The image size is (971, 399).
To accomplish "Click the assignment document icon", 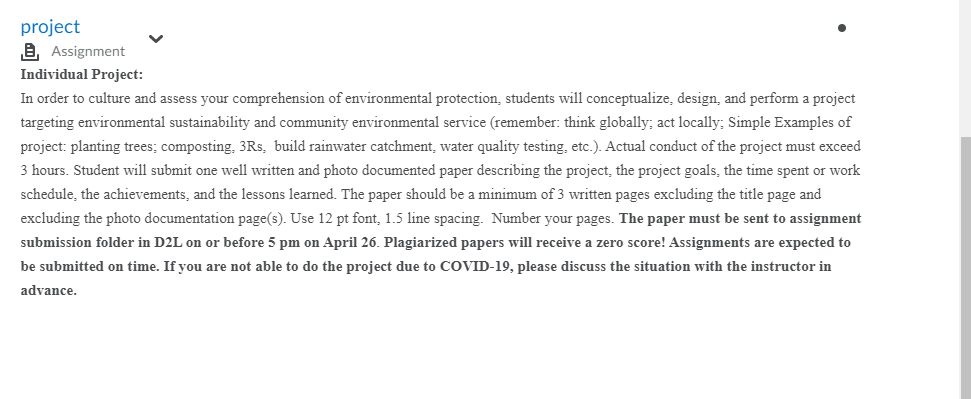I will coord(30,51).
